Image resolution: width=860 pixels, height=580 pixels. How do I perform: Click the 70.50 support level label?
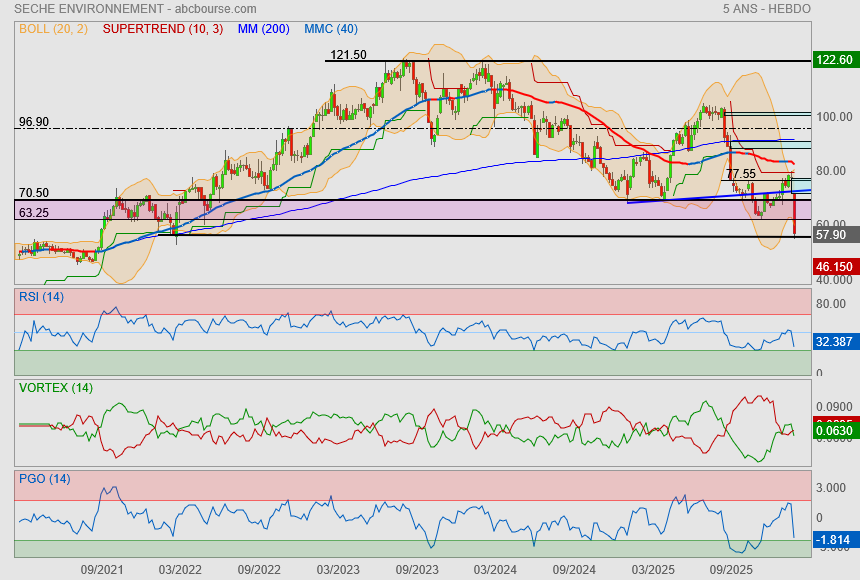pos(34,193)
